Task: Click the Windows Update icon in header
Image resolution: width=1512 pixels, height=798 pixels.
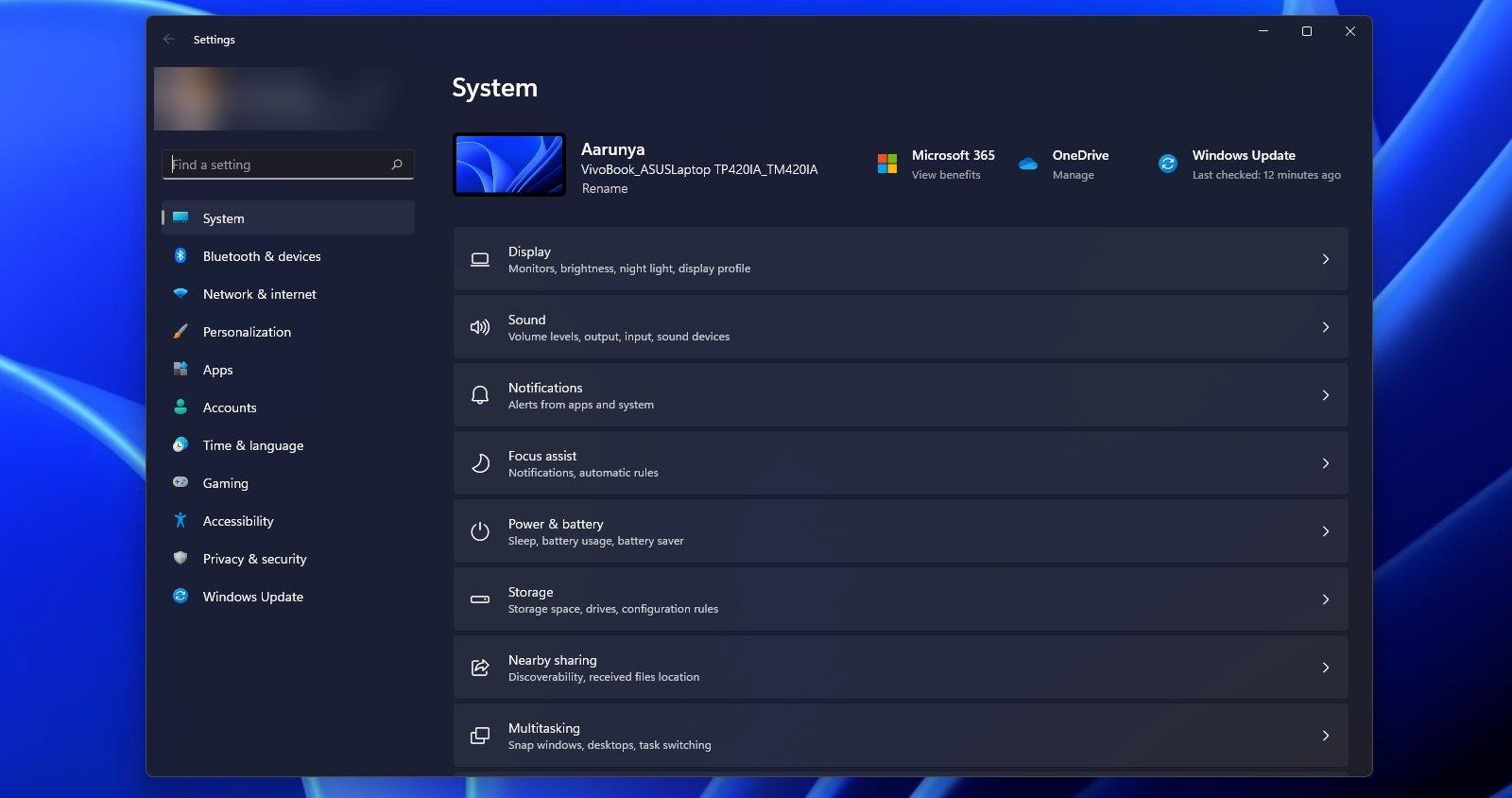Action: [1168, 164]
